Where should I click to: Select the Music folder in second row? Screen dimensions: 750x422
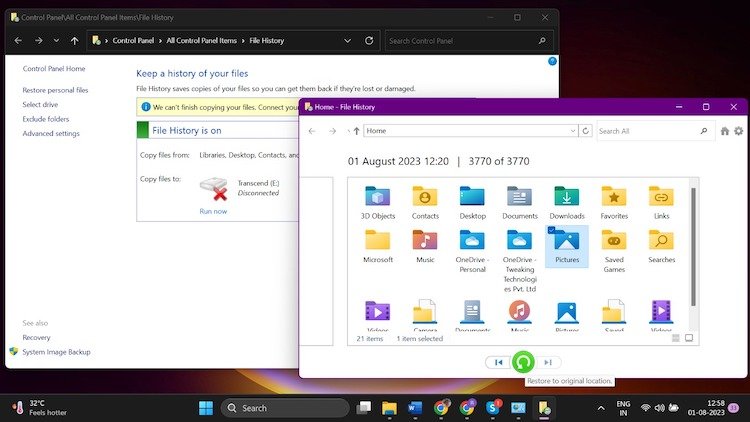425,246
